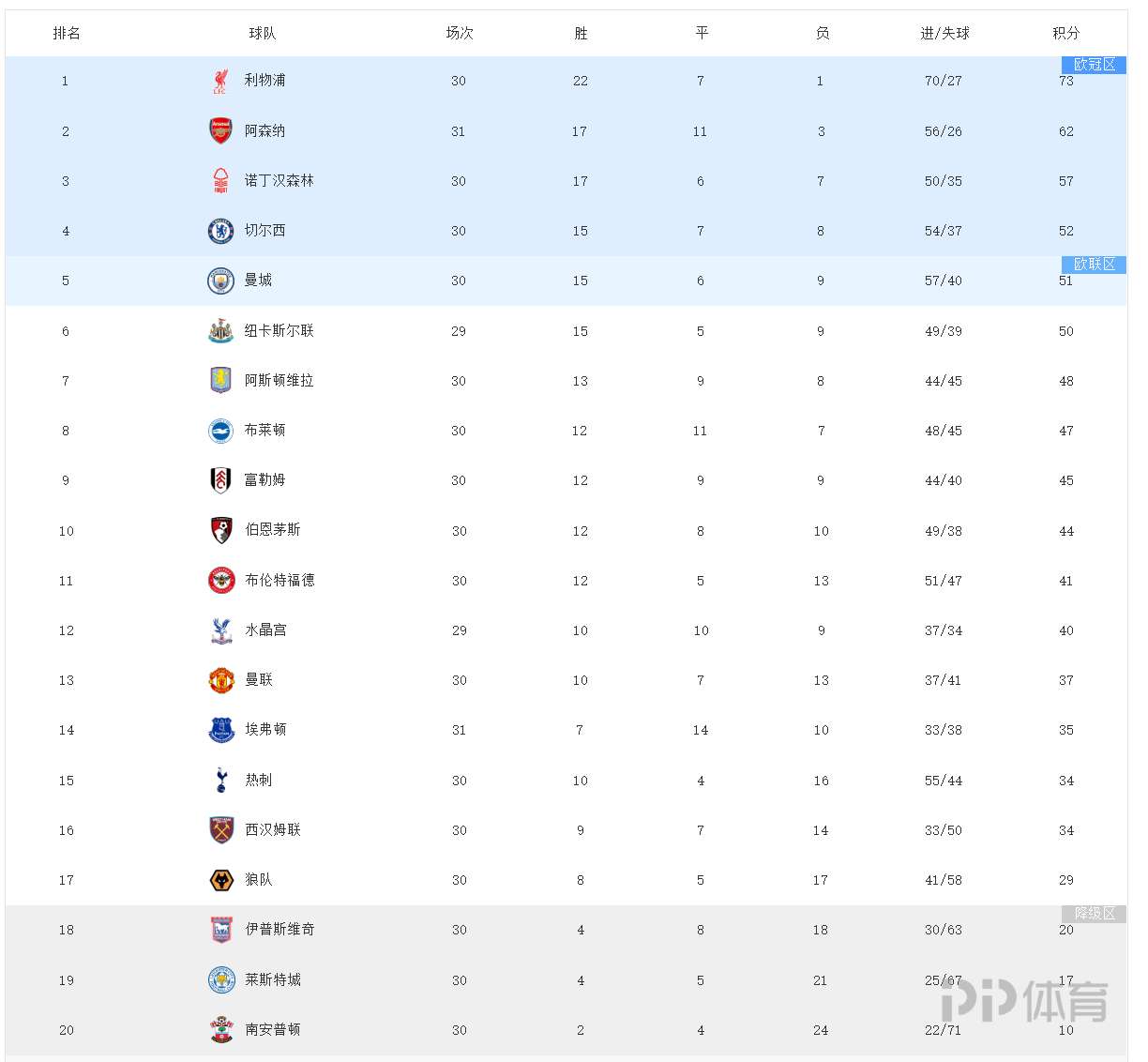1148x1062 pixels.
Task: Click the Crystal Palace crest icon
Action: tap(221, 630)
